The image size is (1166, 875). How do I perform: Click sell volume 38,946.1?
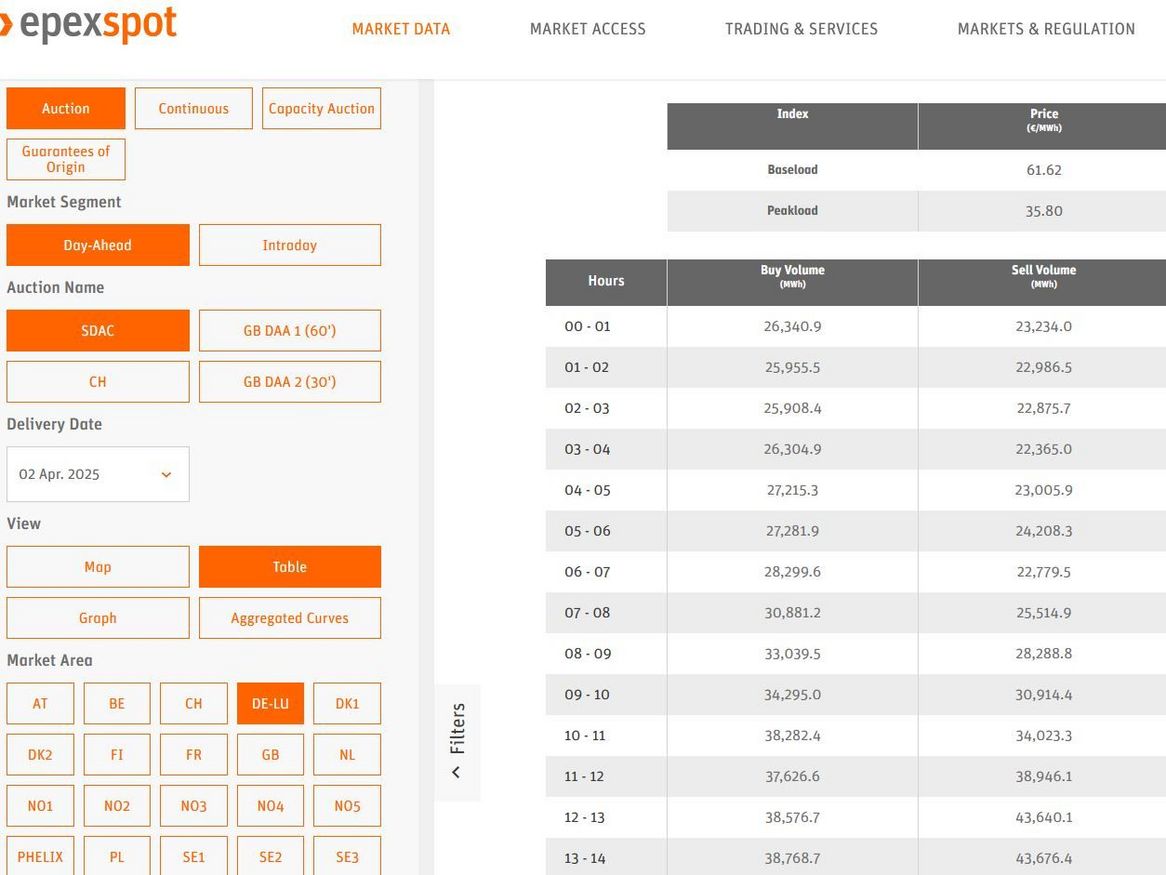[1043, 776]
